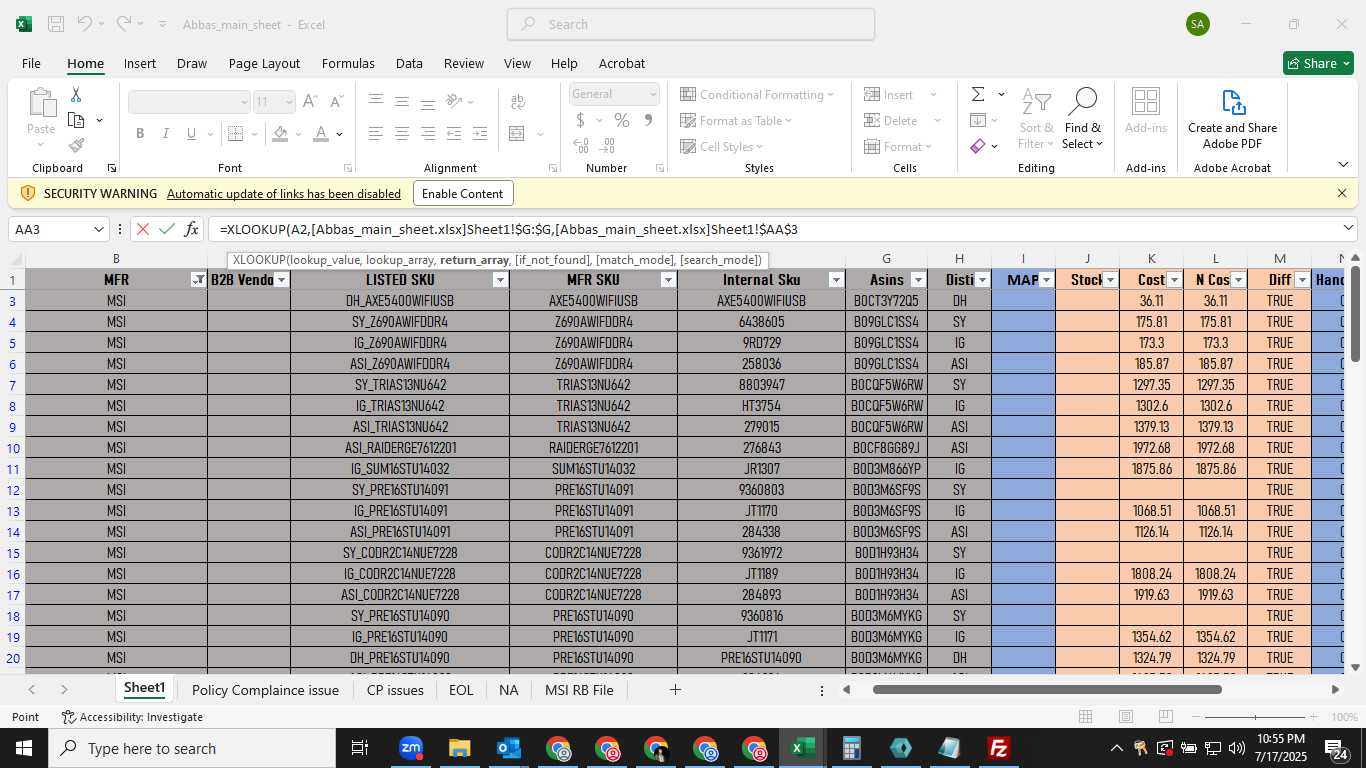Image resolution: width=1366 pixels, height=768 pixels.
Task: Switch to Formulas ribbon tab
Action: point(348,63)
